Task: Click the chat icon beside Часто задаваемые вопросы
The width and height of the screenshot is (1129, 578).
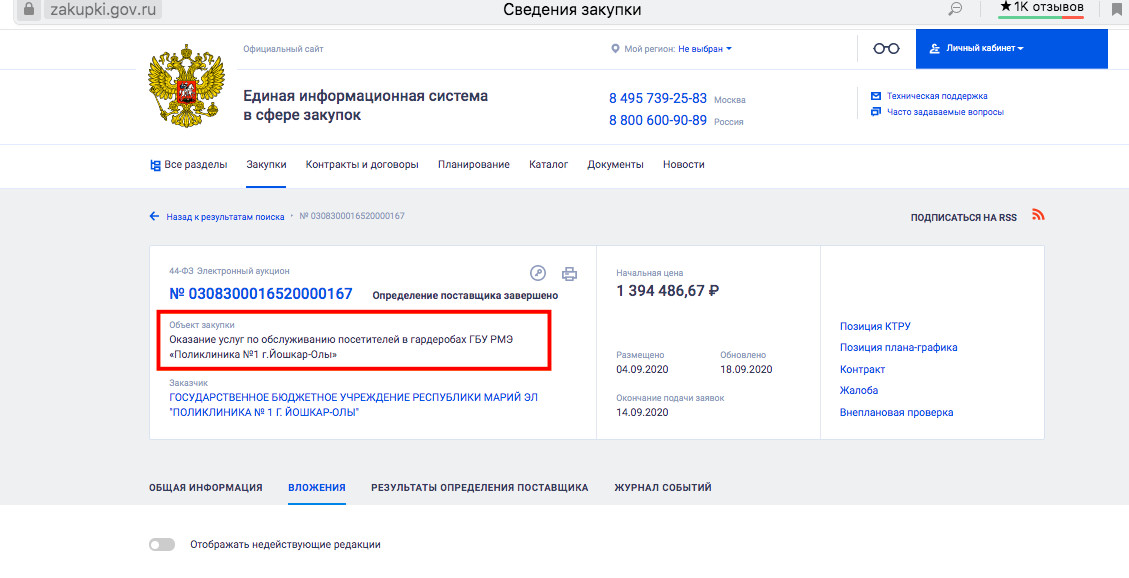Action: [x=876, y=112]
